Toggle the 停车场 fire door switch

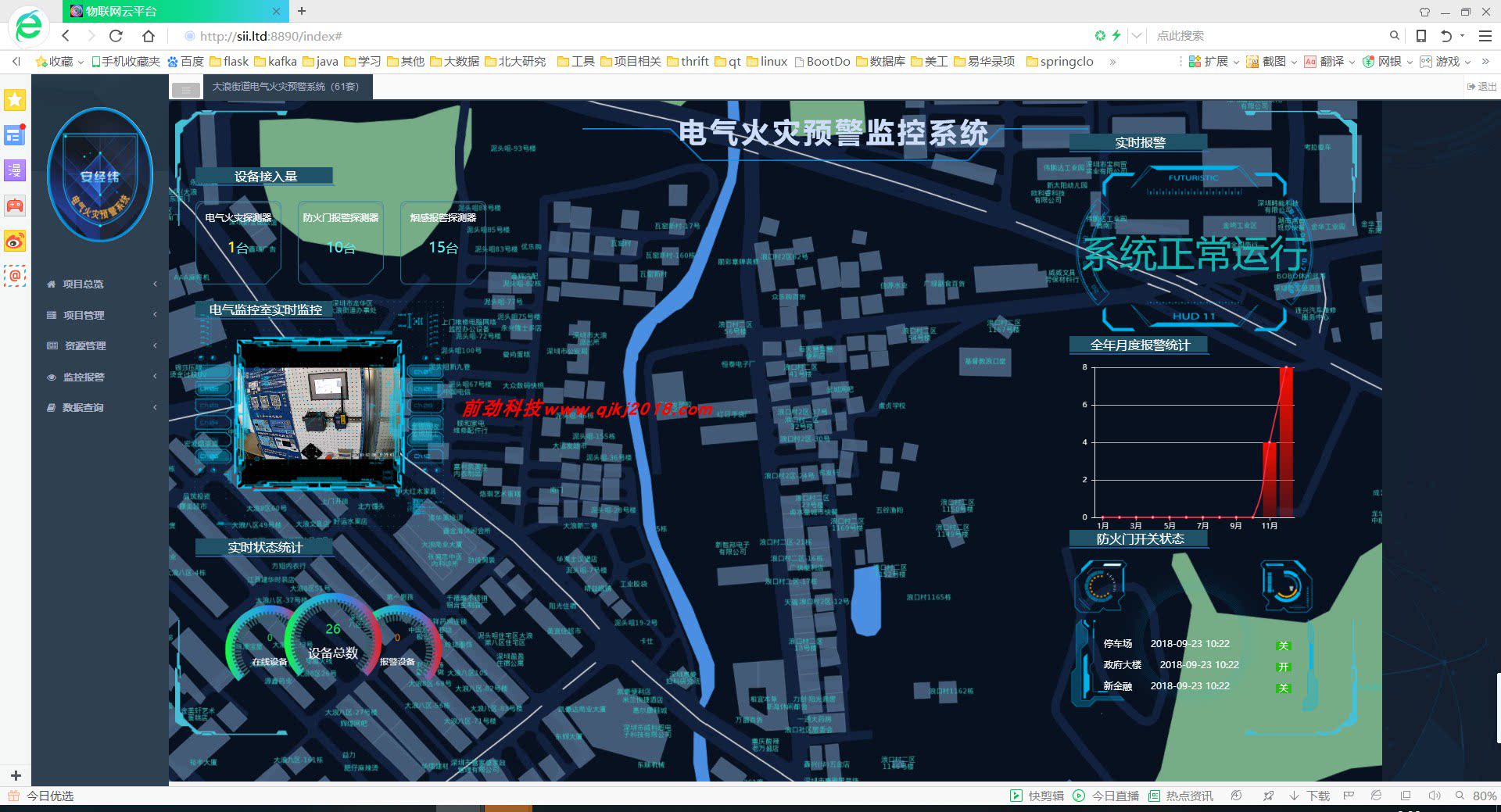[x=1283, y=646]
